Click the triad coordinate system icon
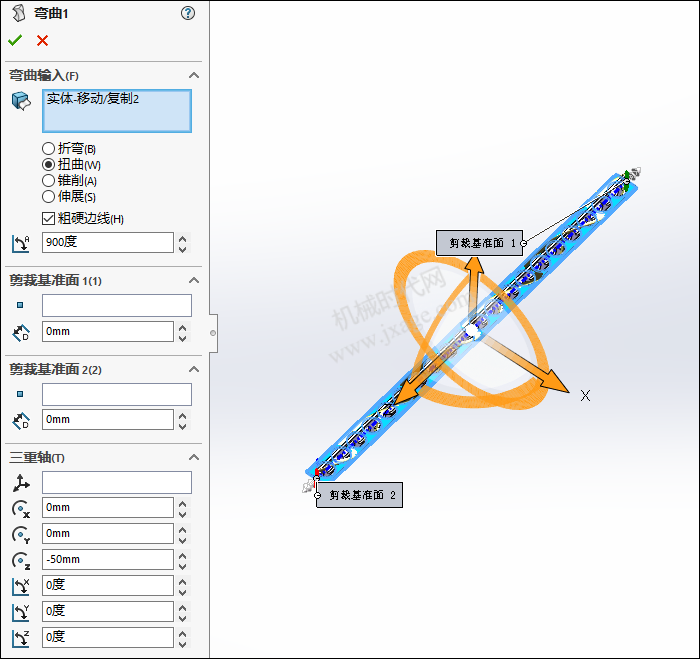This screenshot has height=659, width=700. [21, 483]
